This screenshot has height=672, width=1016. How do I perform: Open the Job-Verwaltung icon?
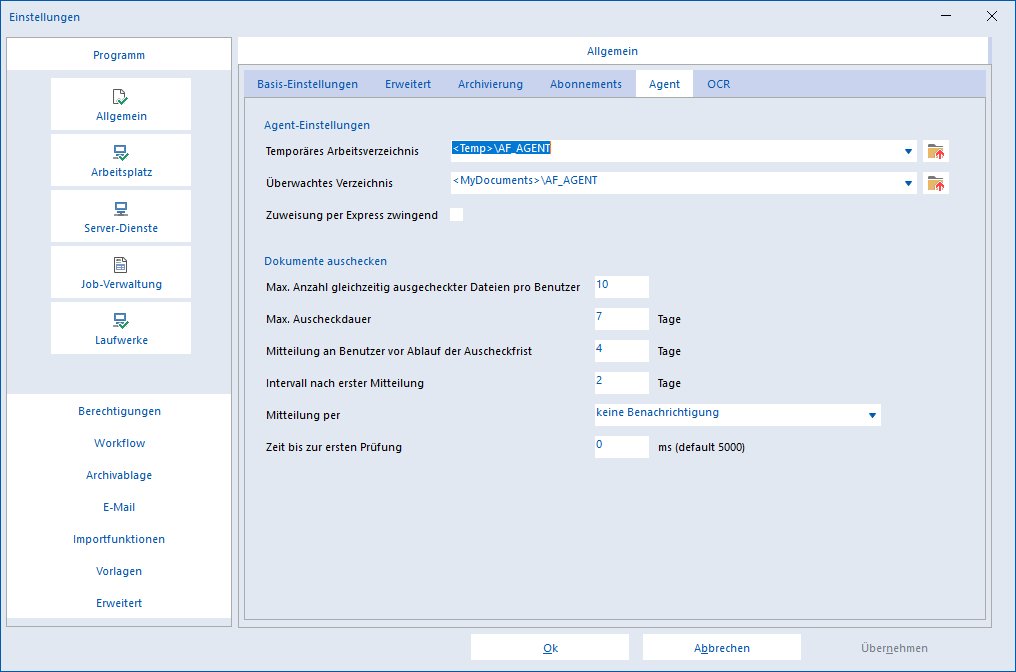coord(121,272)
